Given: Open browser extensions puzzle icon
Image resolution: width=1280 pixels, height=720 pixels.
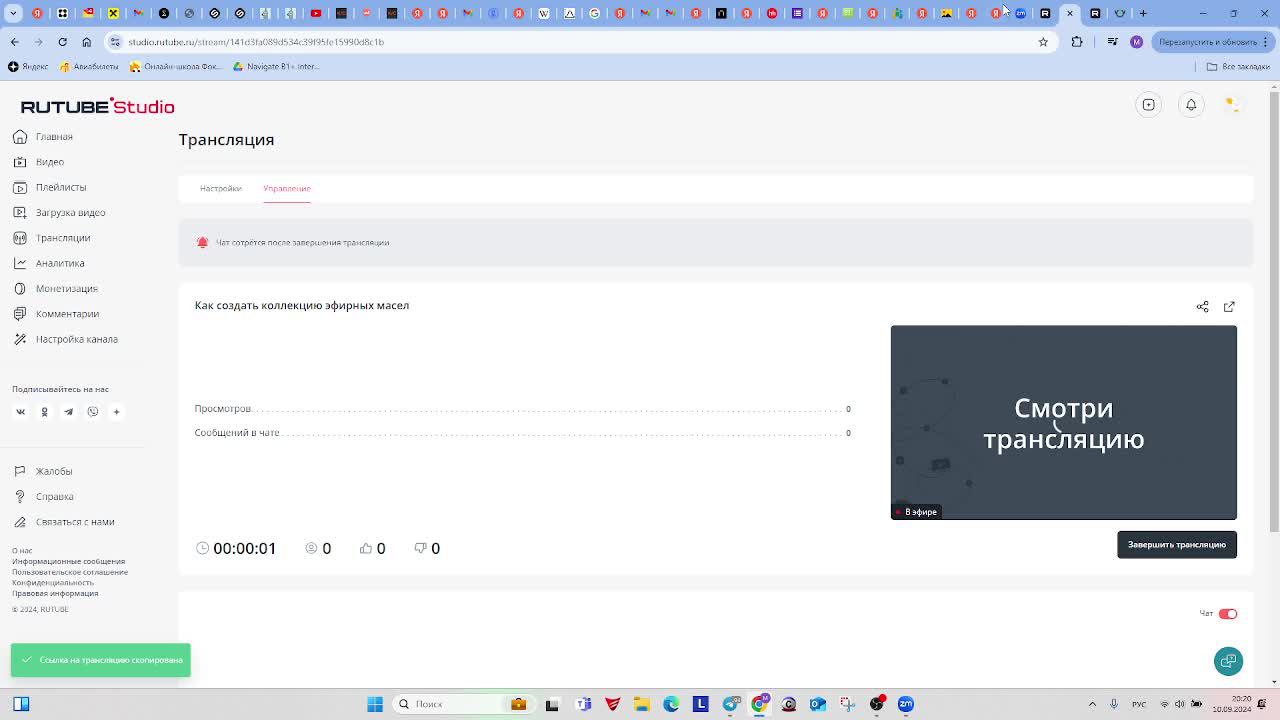Looking at the screenshot, I should (x=1077, y=42).
